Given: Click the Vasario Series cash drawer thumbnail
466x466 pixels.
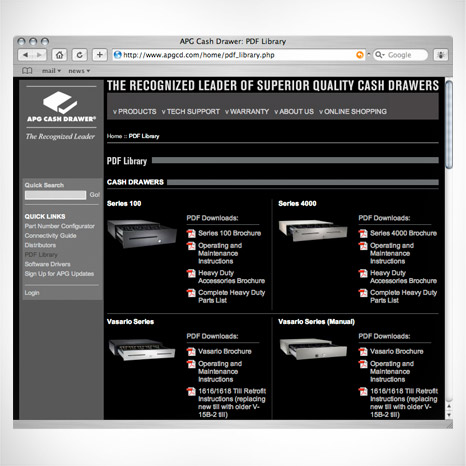Looking at the screenshot, I should tap(142, 349).
